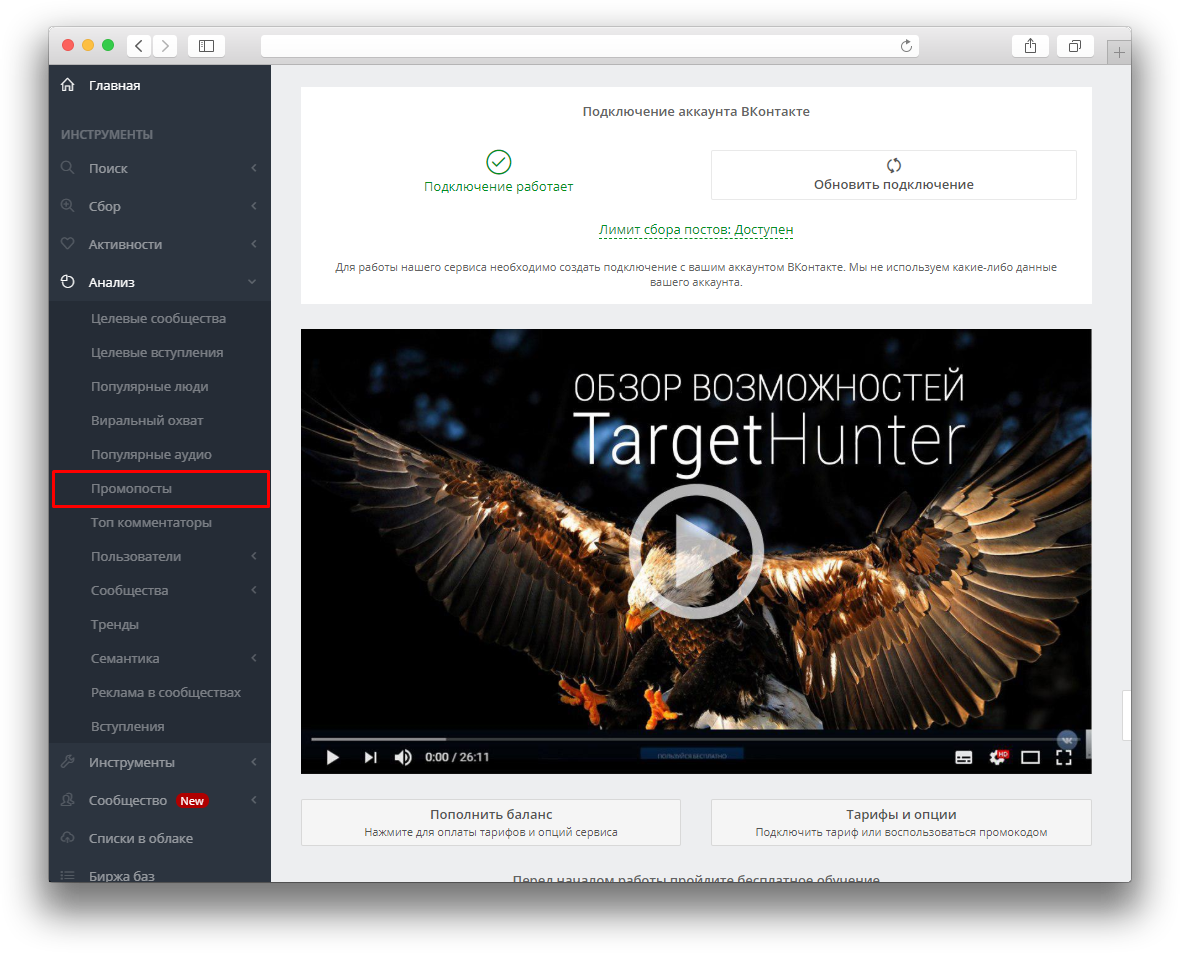
Task: Open Лимит сбора постов: Доступен link
Action: tap(695, 230)
